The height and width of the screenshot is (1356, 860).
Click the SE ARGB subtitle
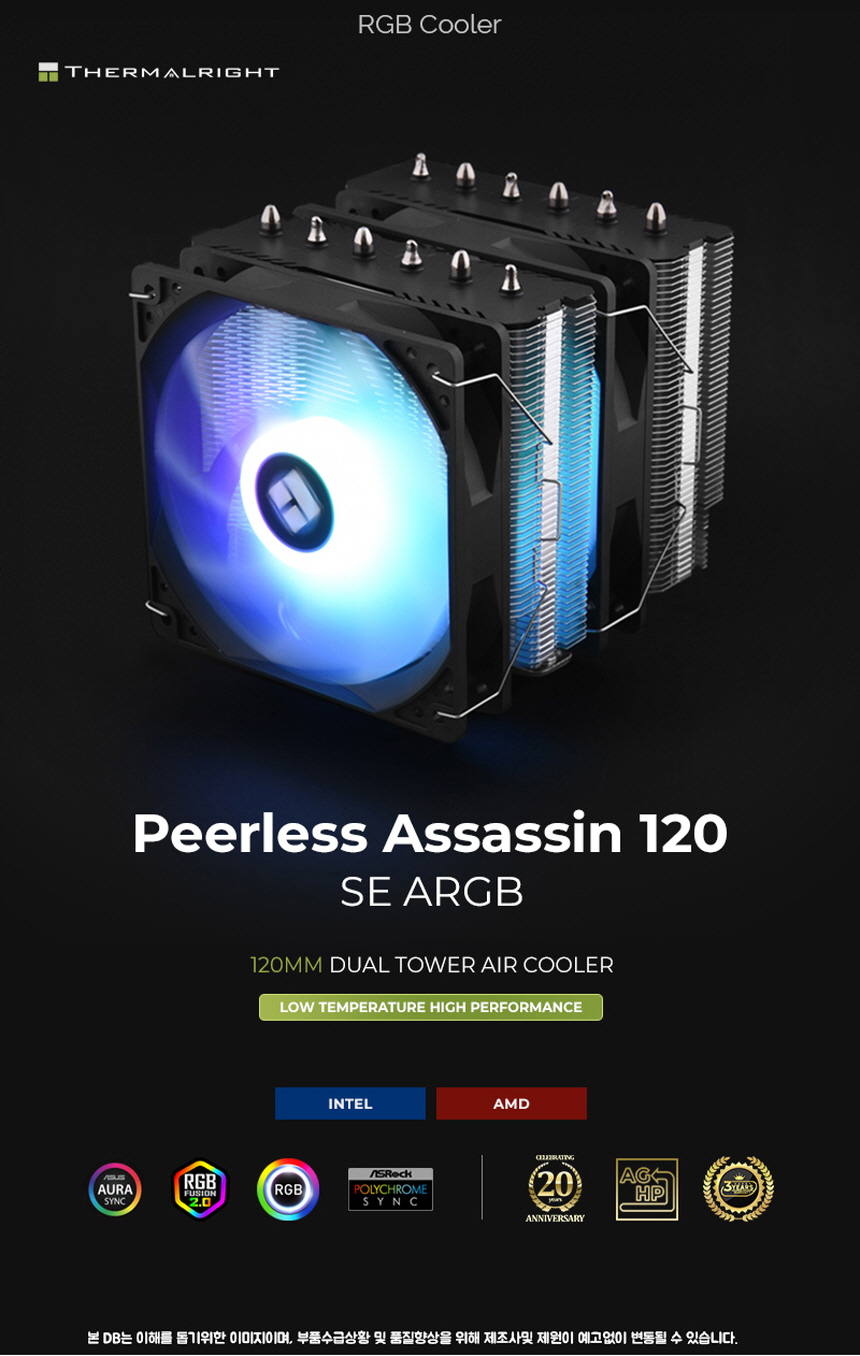point(431,891)
